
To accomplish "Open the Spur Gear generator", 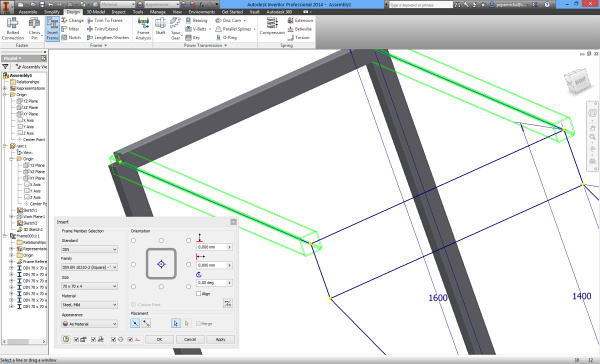I will coord(175,28).
